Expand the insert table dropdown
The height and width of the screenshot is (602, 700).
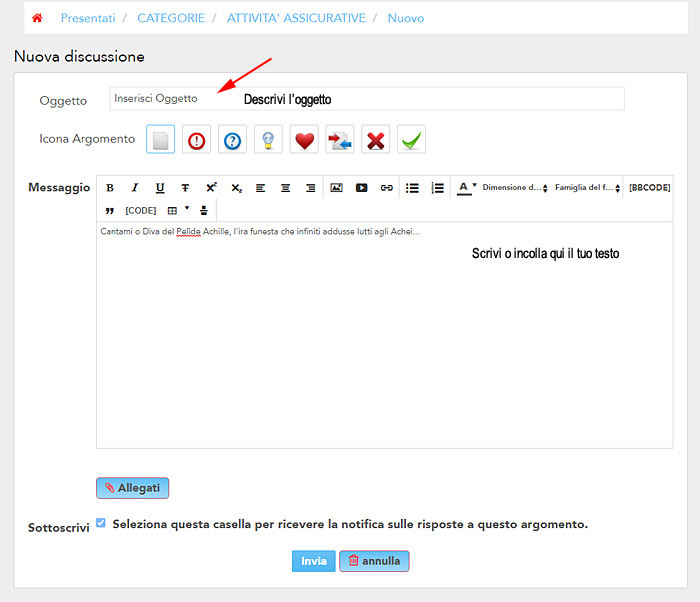pyautogui.click(x=178, y=211)
